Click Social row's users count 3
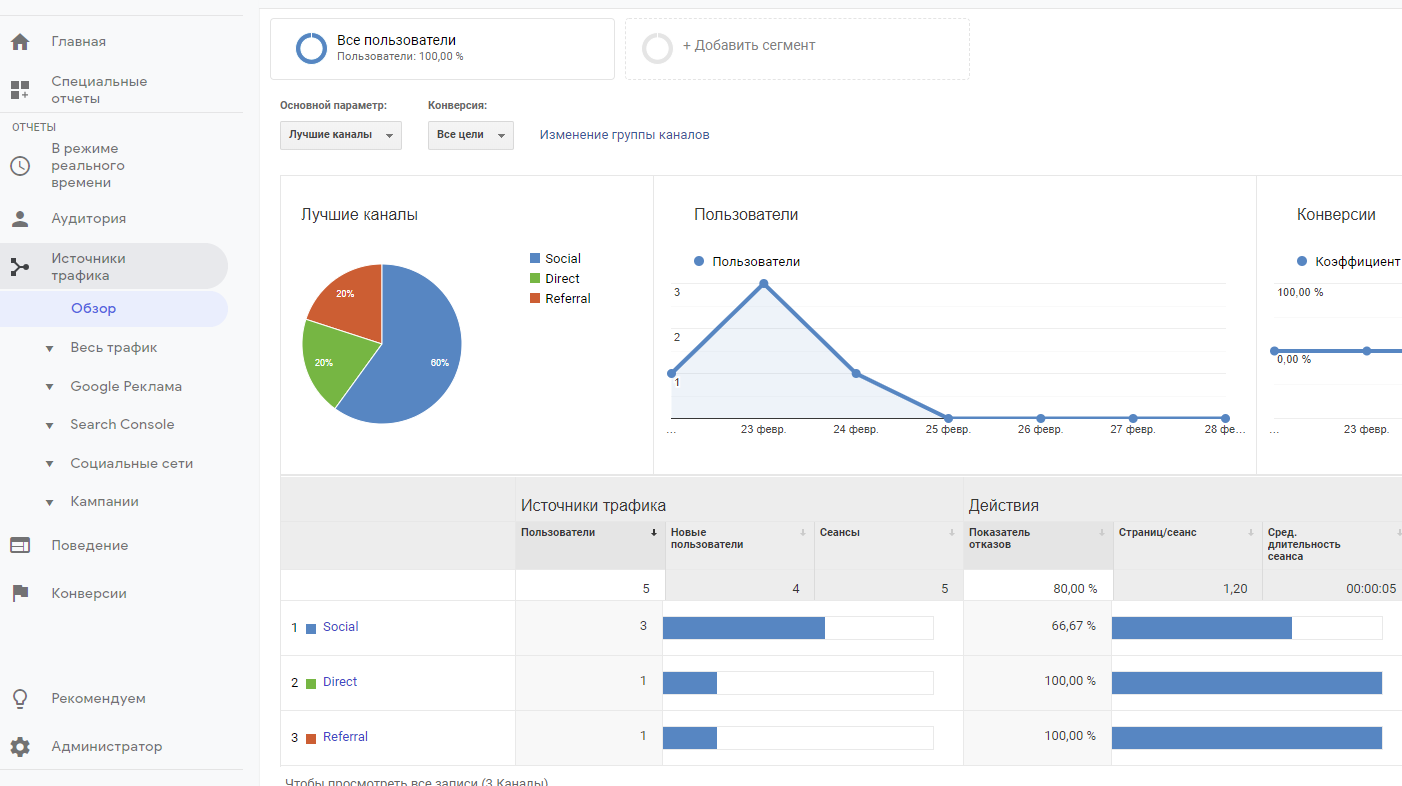 643,626
